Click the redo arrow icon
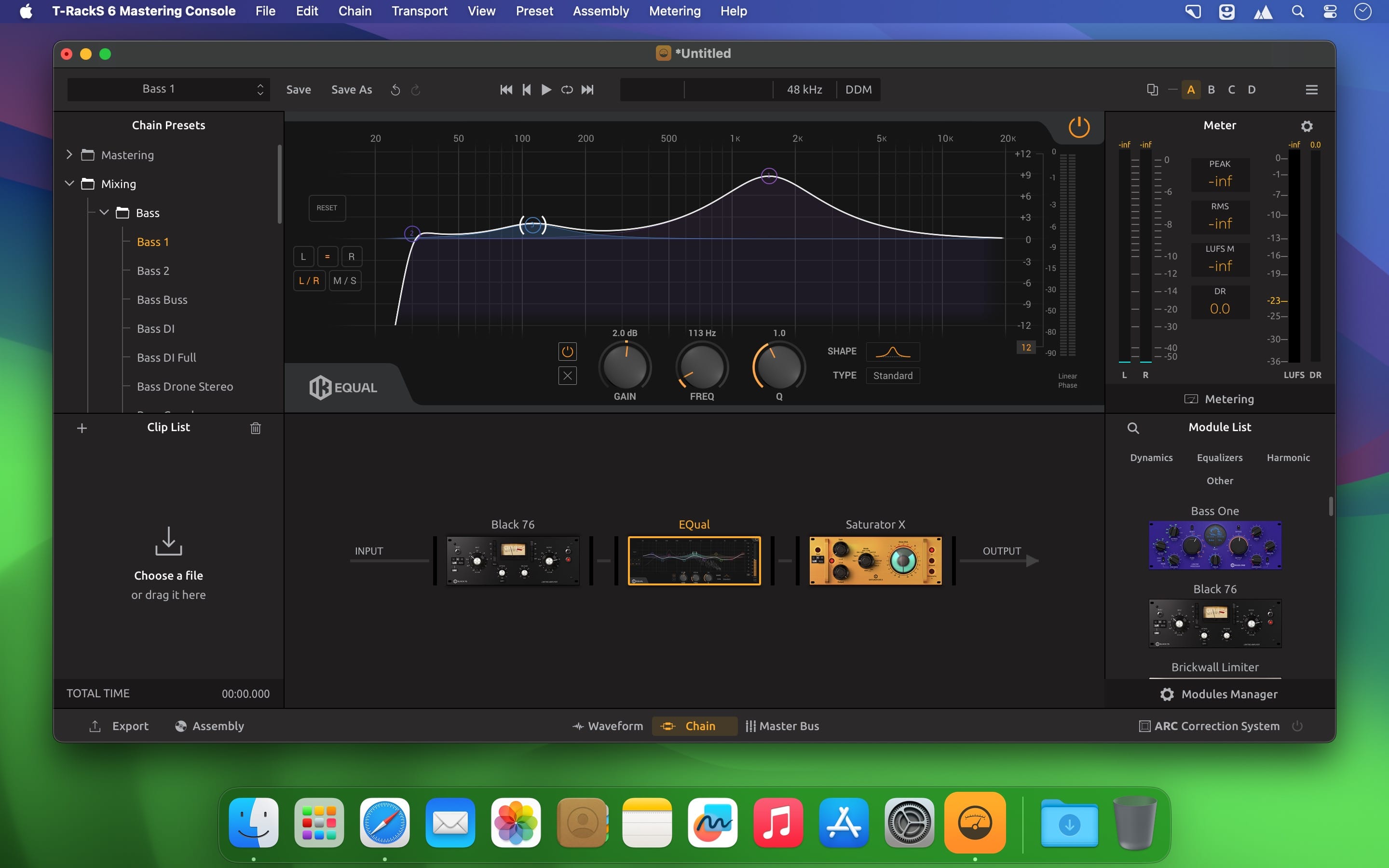The image size is (1389, 868). 416,90
